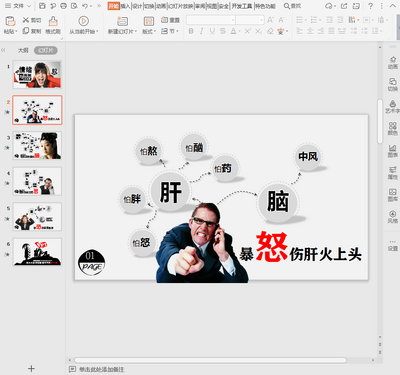
Task: Open the font name combo box
Action: click(211, 20)
